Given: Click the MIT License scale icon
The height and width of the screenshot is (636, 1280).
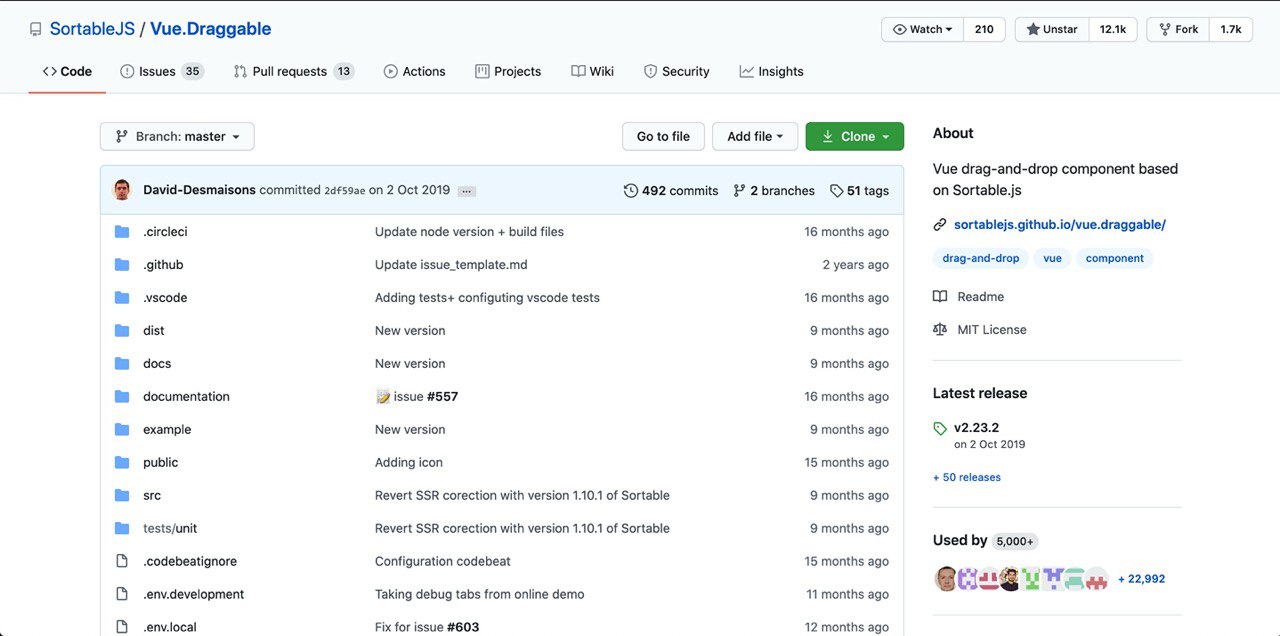Looking at the screenshot, I should tap(940, 330).
